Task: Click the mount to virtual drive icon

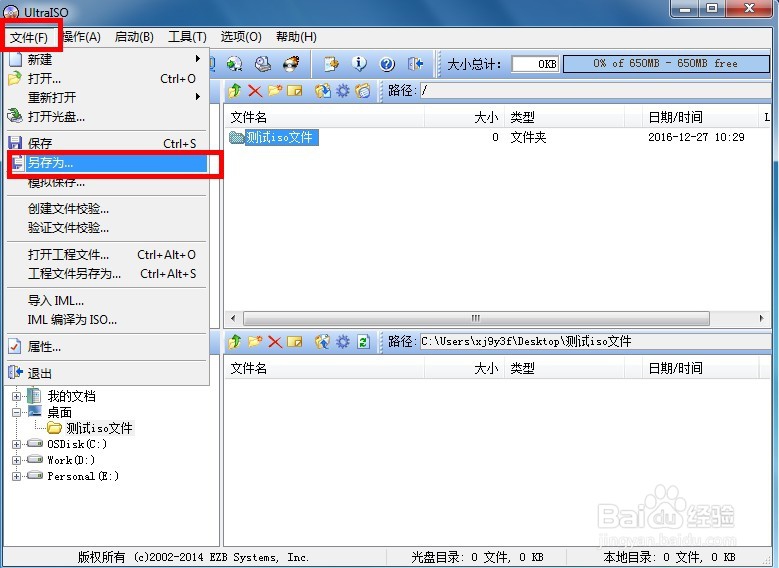Action: coord(263,64)
